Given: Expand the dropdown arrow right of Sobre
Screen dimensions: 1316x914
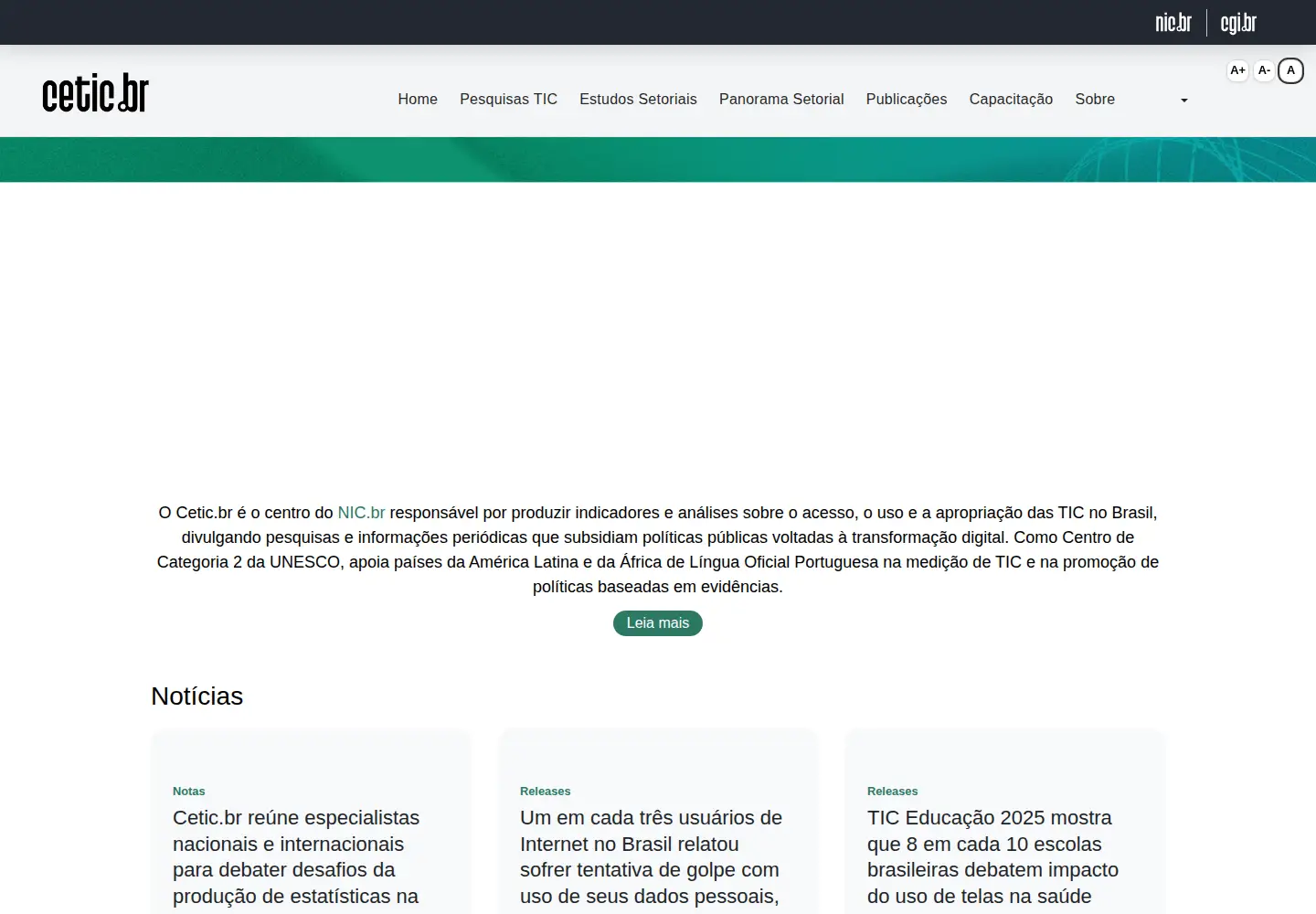Looking at the screenshot, I should pyautogui.click(x=1183, y=100).
